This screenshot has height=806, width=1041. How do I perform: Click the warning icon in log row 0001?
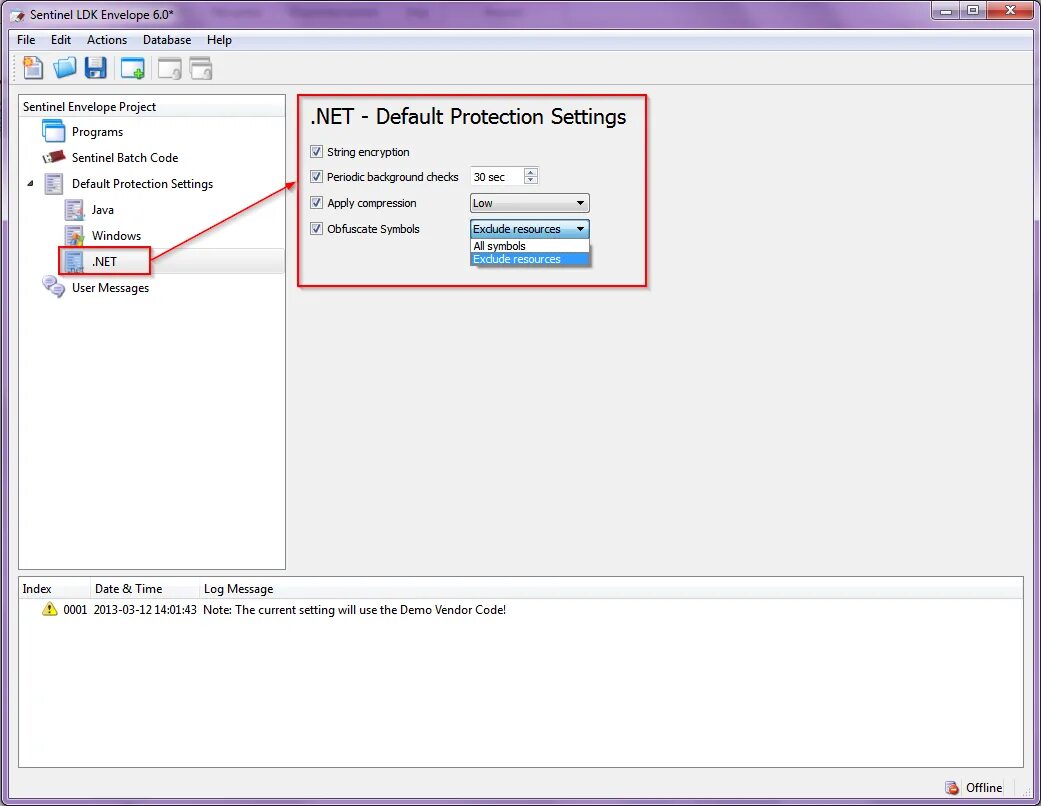tap(50, 609)
